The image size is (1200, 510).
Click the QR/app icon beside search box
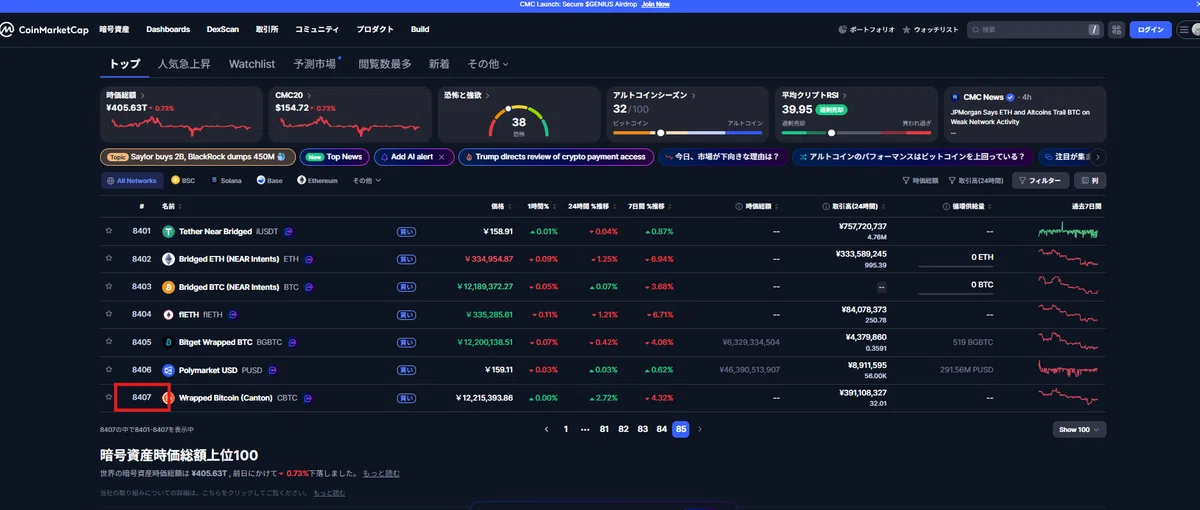pos(1115,30)
